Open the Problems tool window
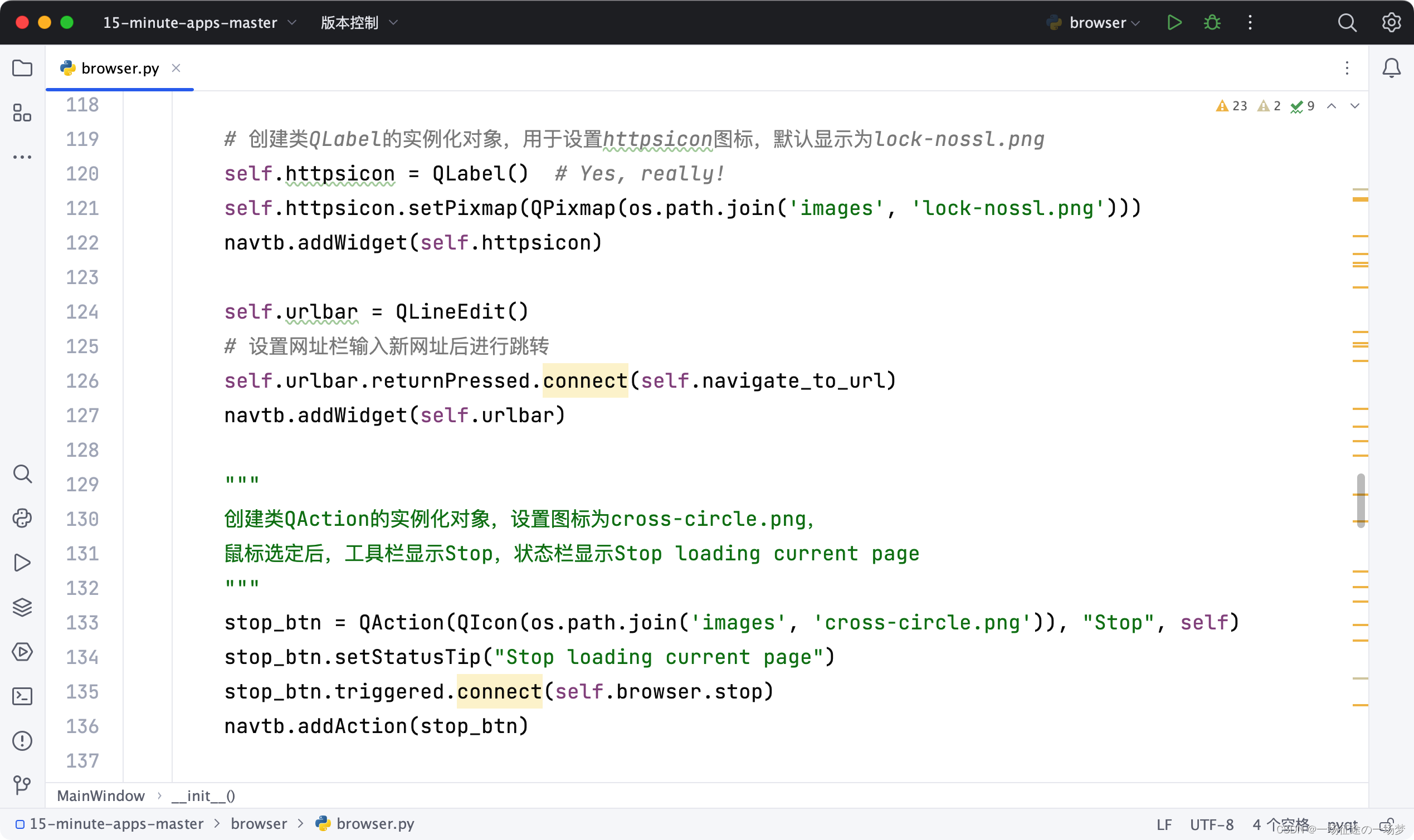The width and height of the screenshot is (1414, 840). tap(23, 740)
